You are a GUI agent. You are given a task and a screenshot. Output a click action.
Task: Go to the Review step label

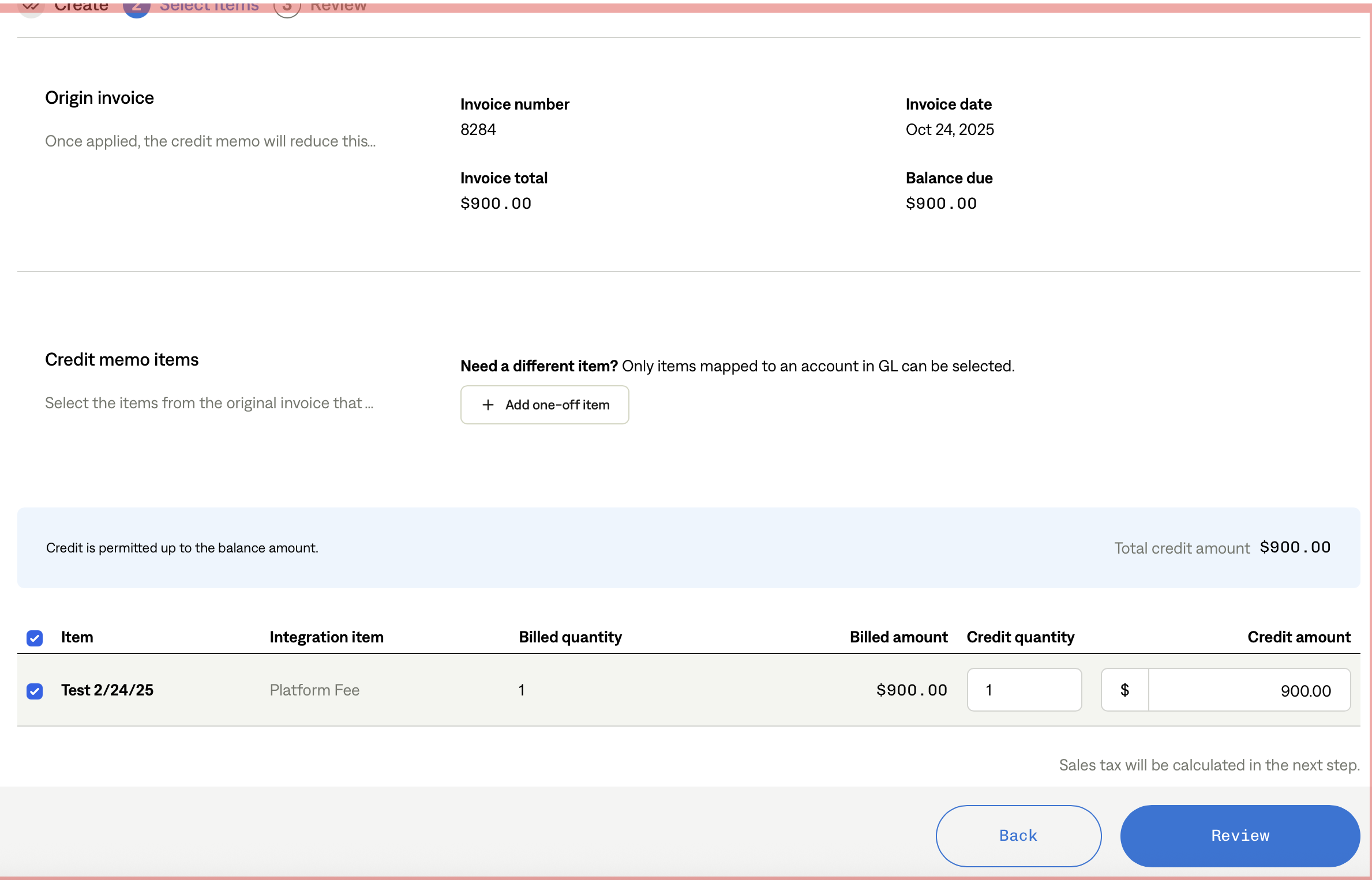[338, 6]
